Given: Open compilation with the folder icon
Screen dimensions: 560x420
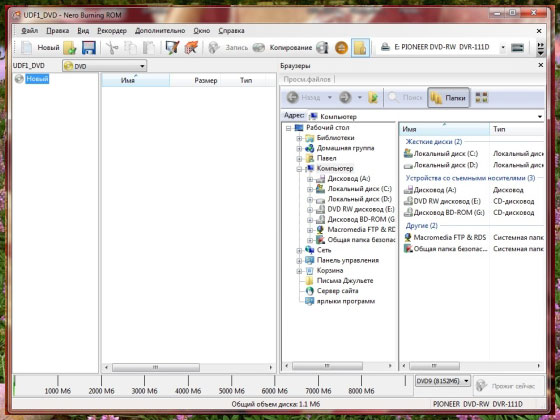Looking at the screenshot, I should coord(70,48).
